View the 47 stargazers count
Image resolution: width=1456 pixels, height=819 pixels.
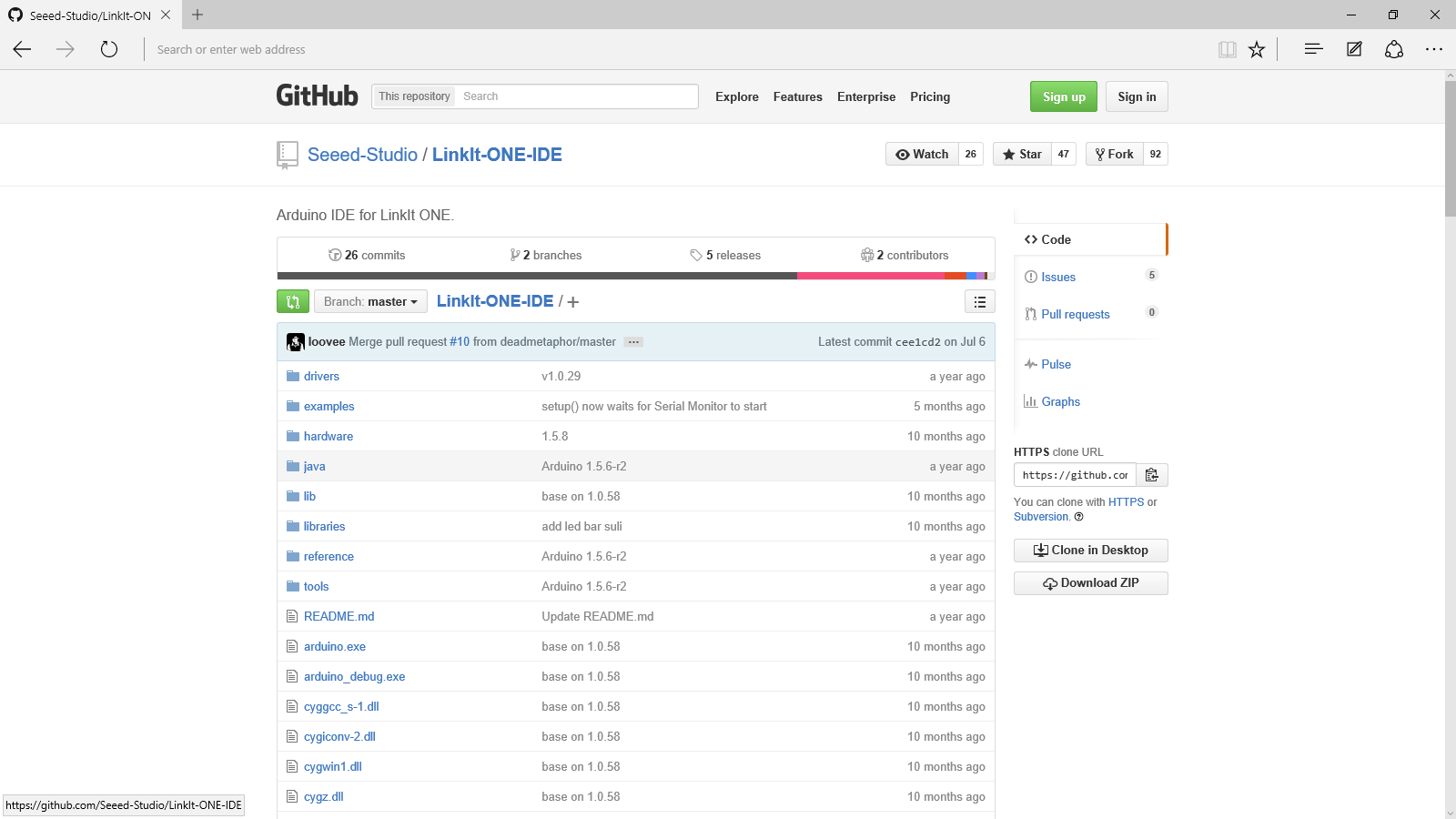pyautogui.click(x=1064, y=154)
